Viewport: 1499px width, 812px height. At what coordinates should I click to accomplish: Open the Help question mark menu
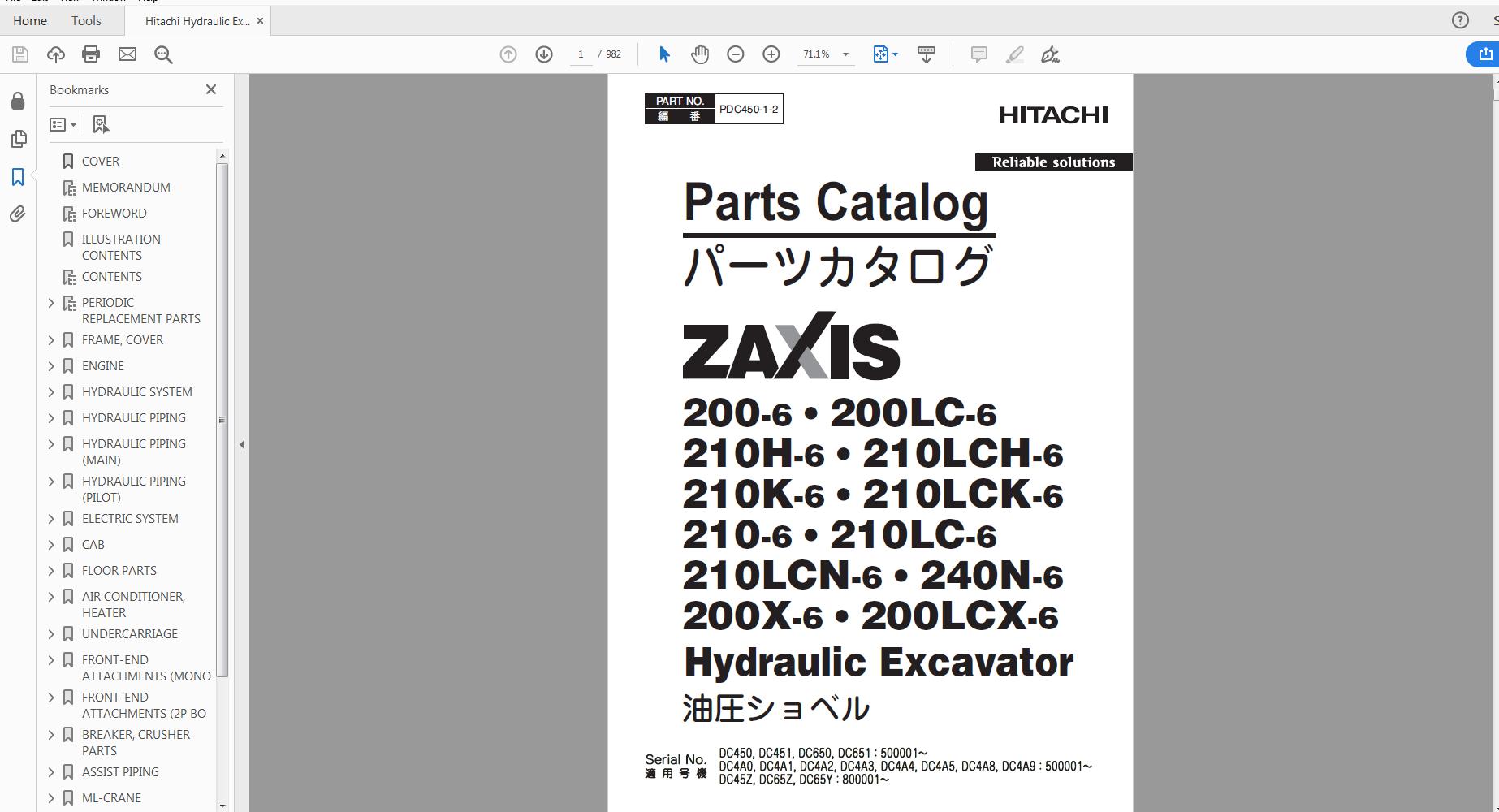click(1460, 20)
